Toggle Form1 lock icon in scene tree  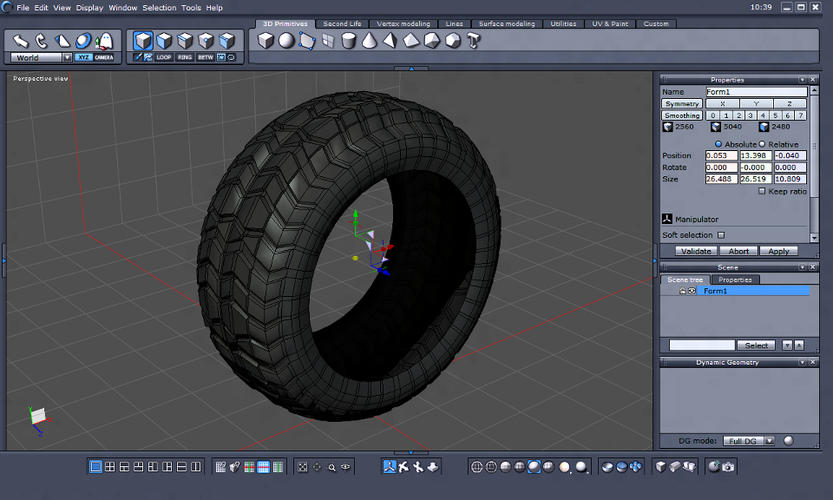point(682,291)
